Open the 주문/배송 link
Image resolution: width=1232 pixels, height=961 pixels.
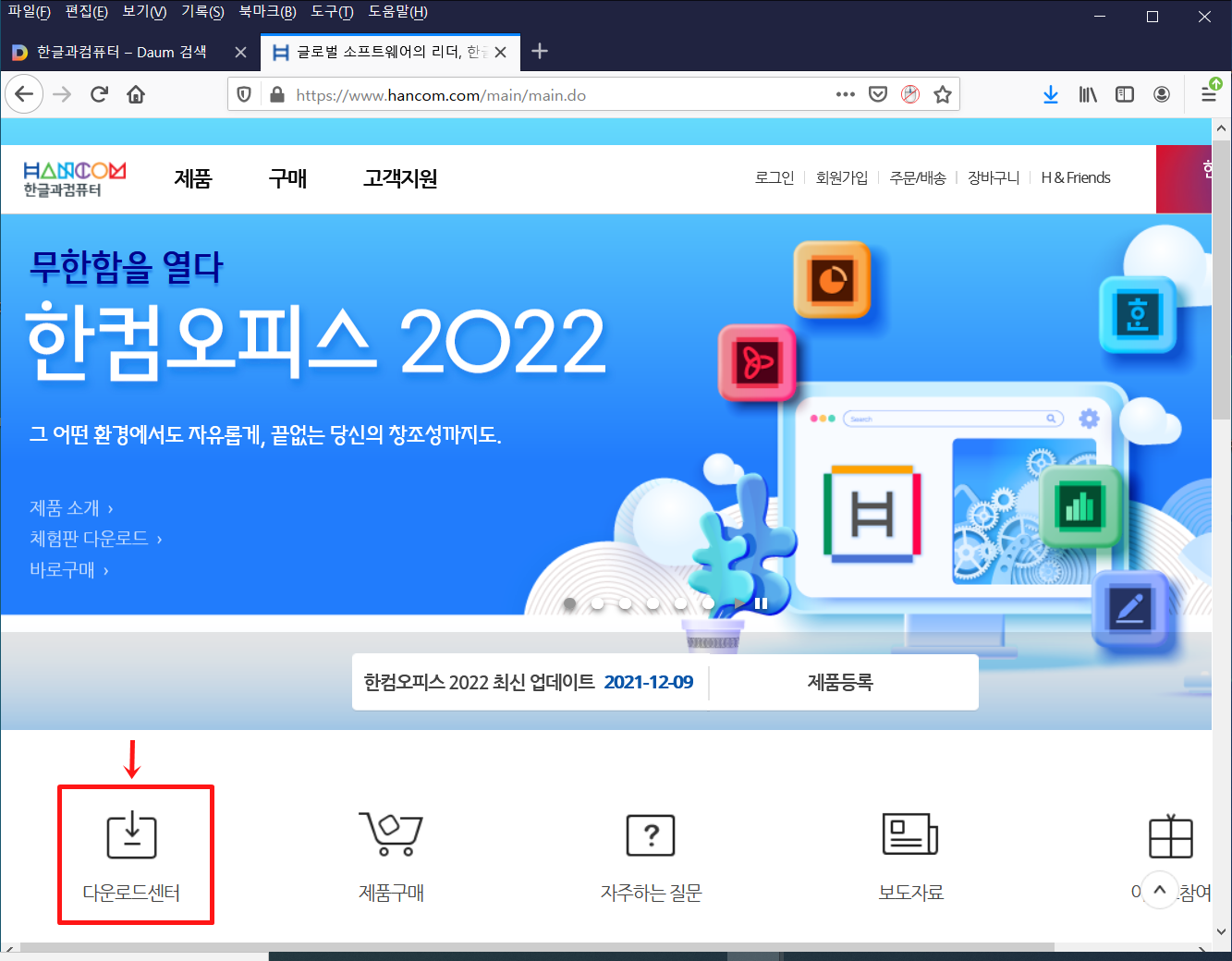point(918,177)
